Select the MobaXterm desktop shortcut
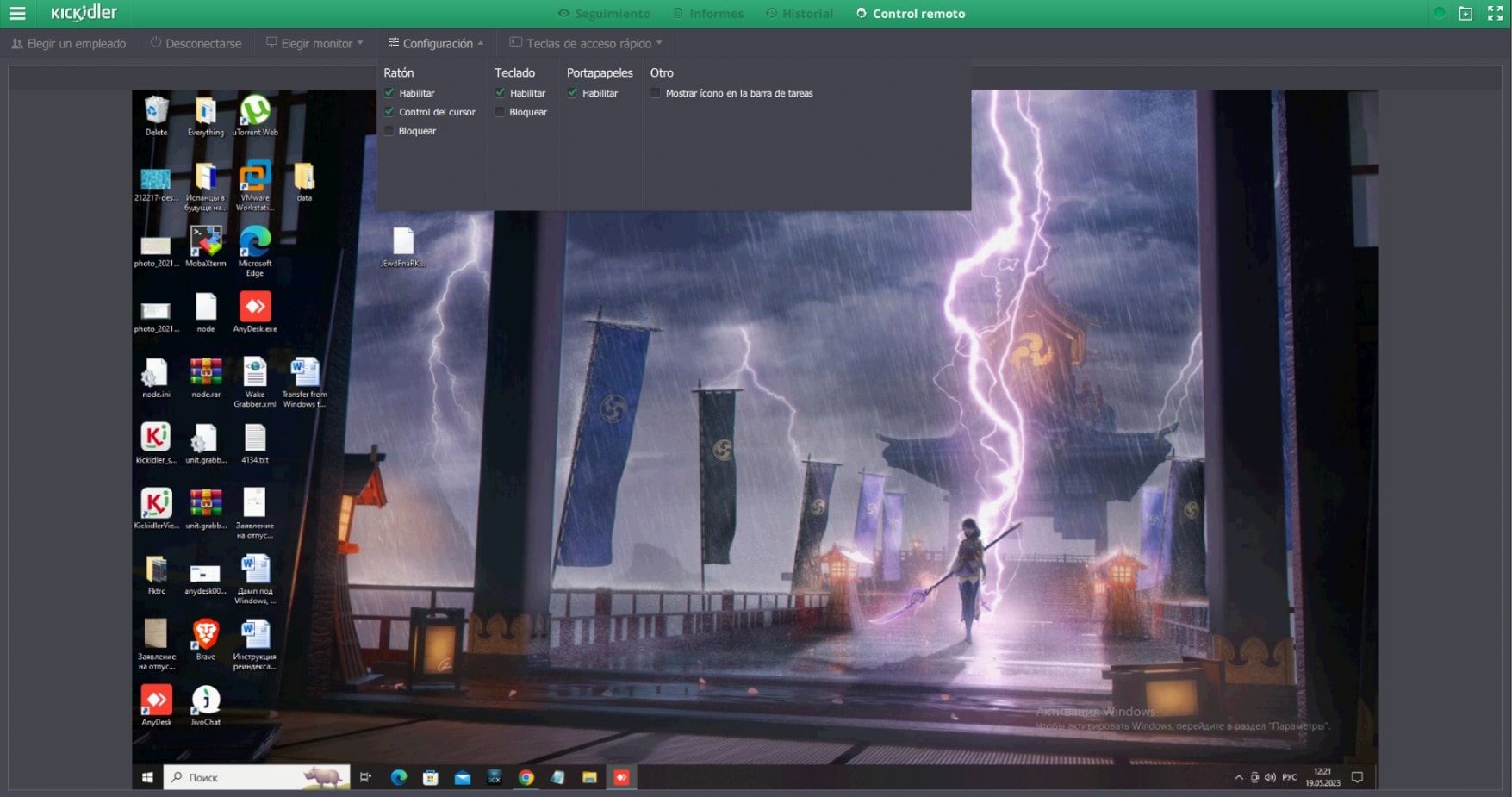1512x797 pixels. click(x=205, y=247)
